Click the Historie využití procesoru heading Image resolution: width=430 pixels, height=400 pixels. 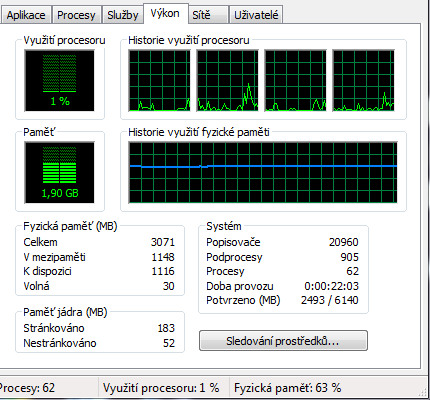pyautogui.click(x=189, y=40)
